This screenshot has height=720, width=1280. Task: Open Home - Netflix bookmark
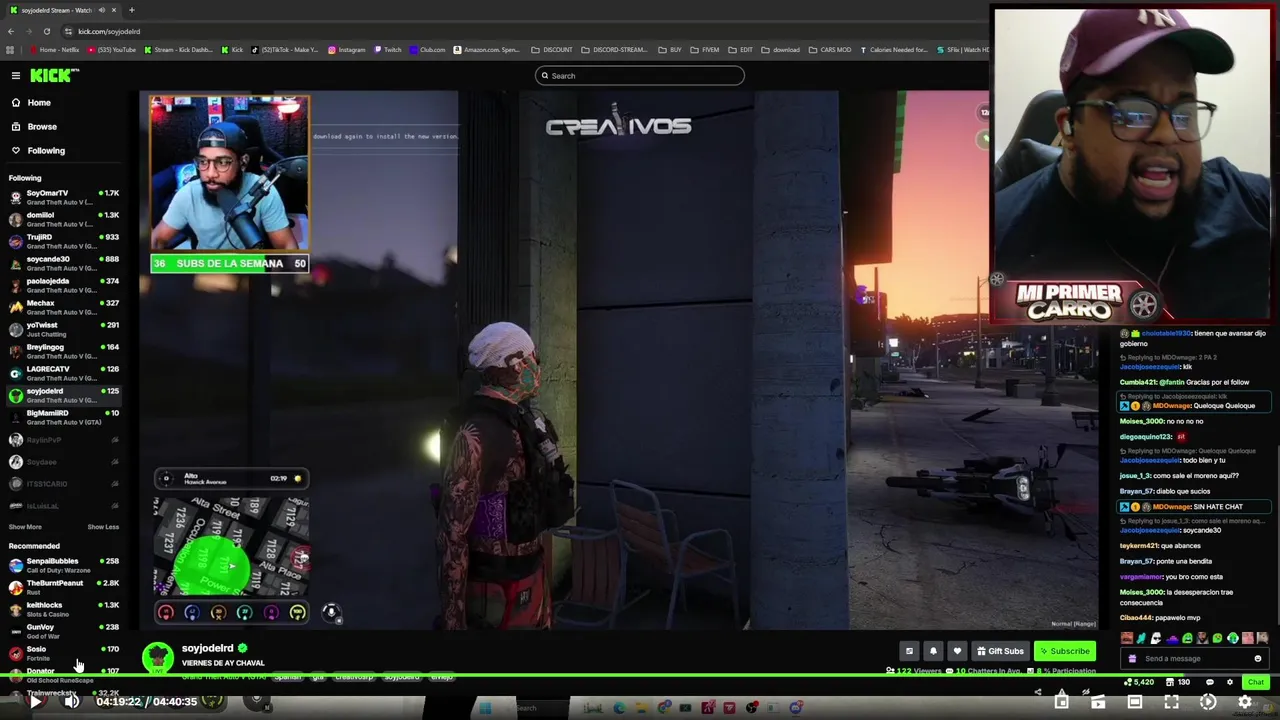(55, 50)
